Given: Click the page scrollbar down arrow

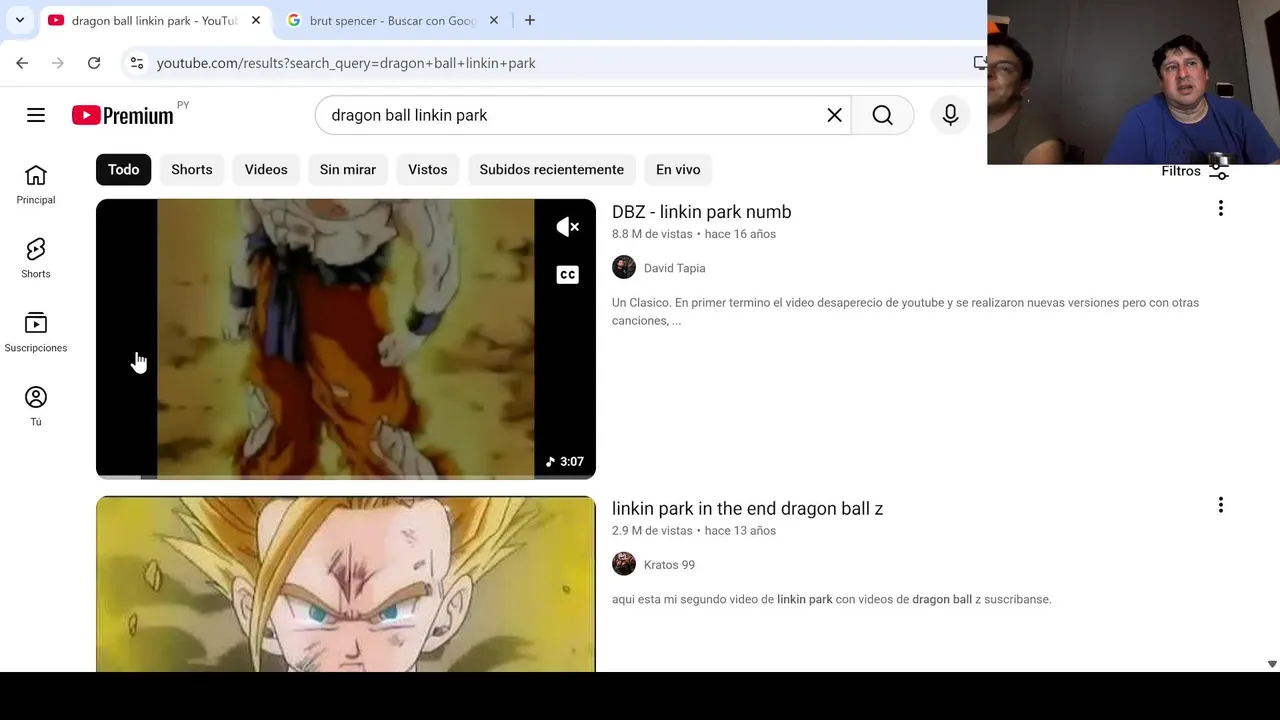Looking at the screenshot, I should coord(1272,664).
